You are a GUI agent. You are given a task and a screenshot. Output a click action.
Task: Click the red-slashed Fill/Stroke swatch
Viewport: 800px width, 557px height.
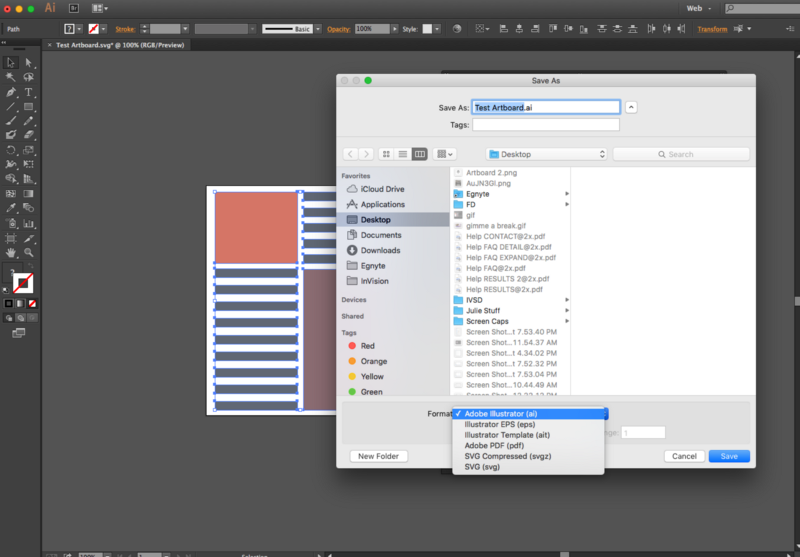coord(23,283)
